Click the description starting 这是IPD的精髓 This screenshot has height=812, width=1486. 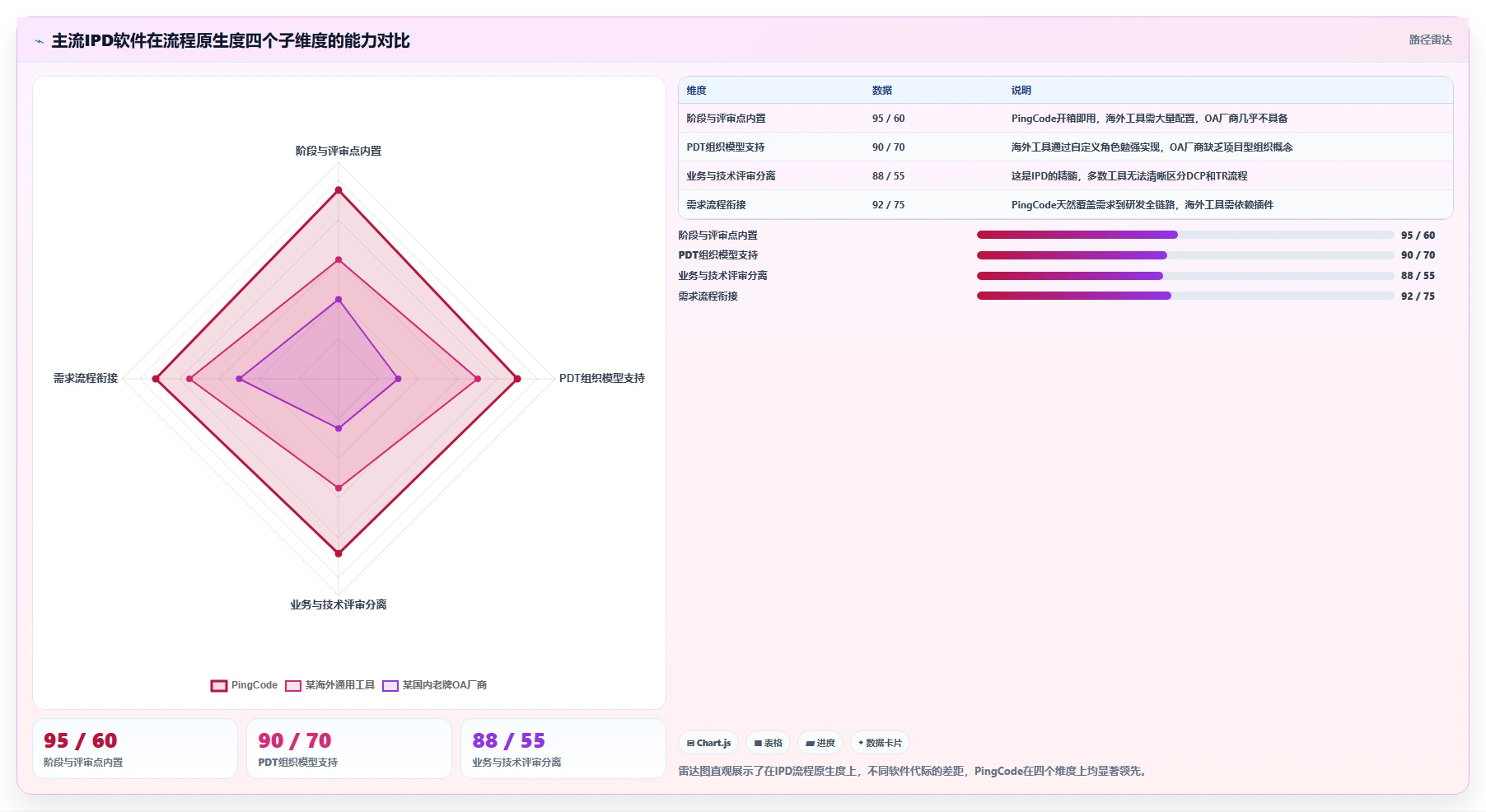point(1129,176)
